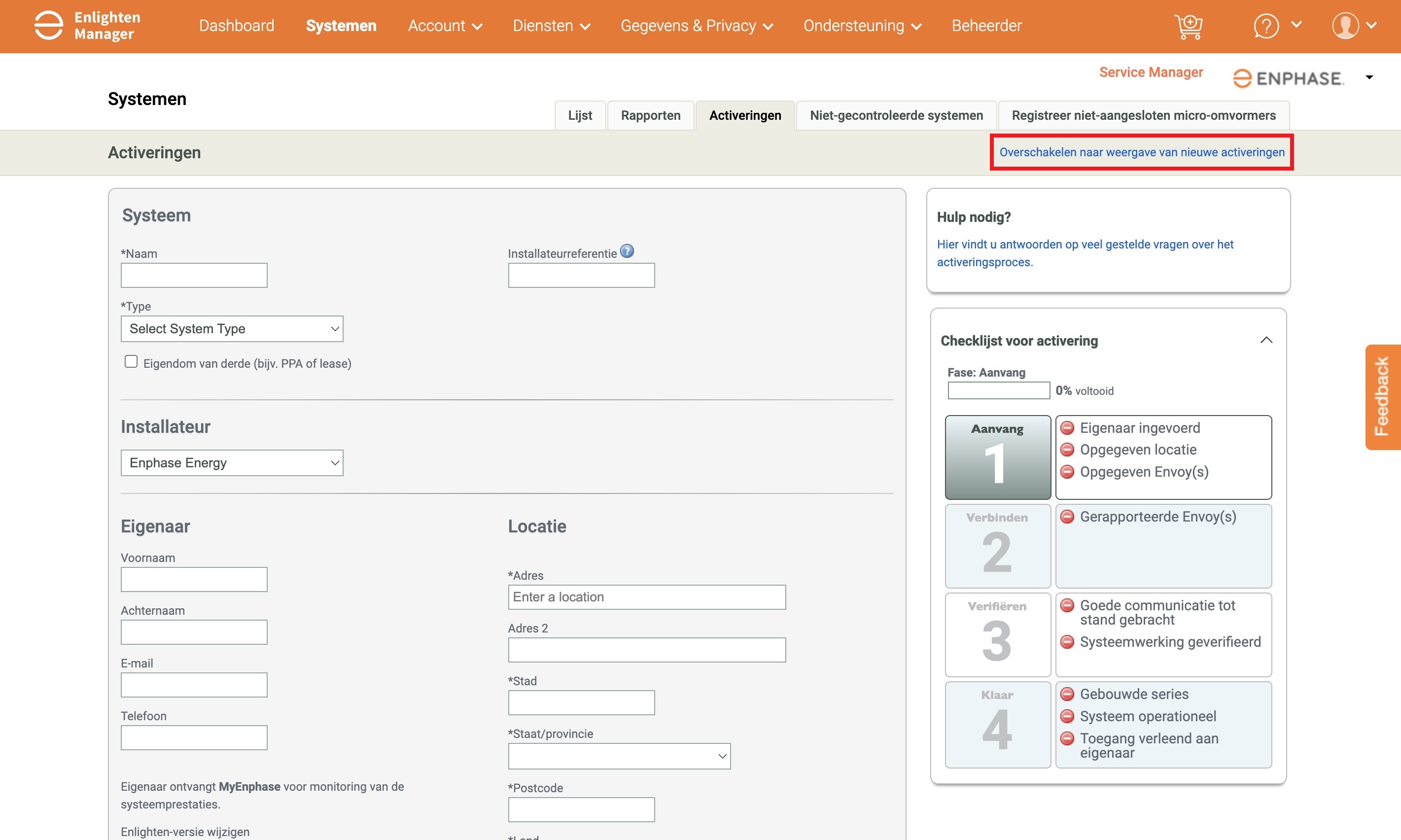Click the Verbinden phase 2 tile
This screenshot has width=1401, height=840.
tap(997, 546)
